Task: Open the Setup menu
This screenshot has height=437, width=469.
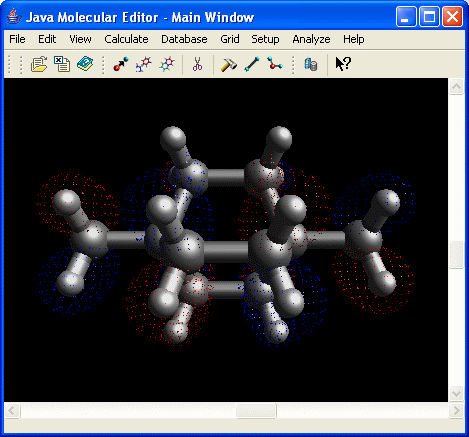Action: pyautogui.click(x=265, y=39)
